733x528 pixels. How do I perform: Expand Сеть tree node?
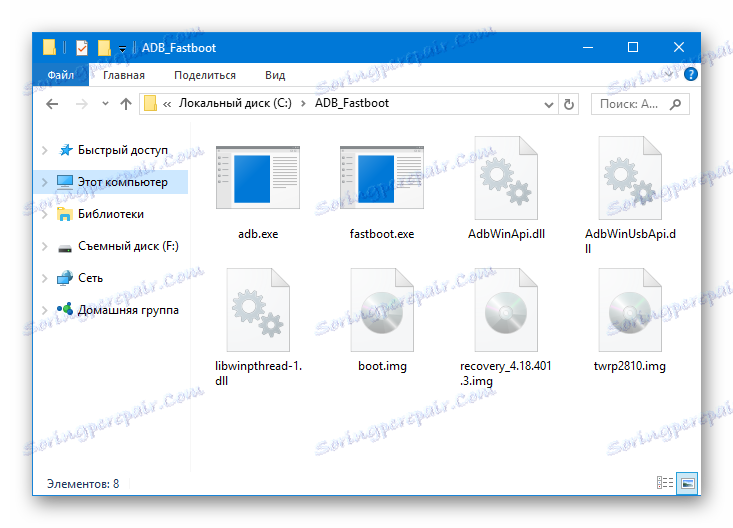pyautogui.click(x=45, y=278)
